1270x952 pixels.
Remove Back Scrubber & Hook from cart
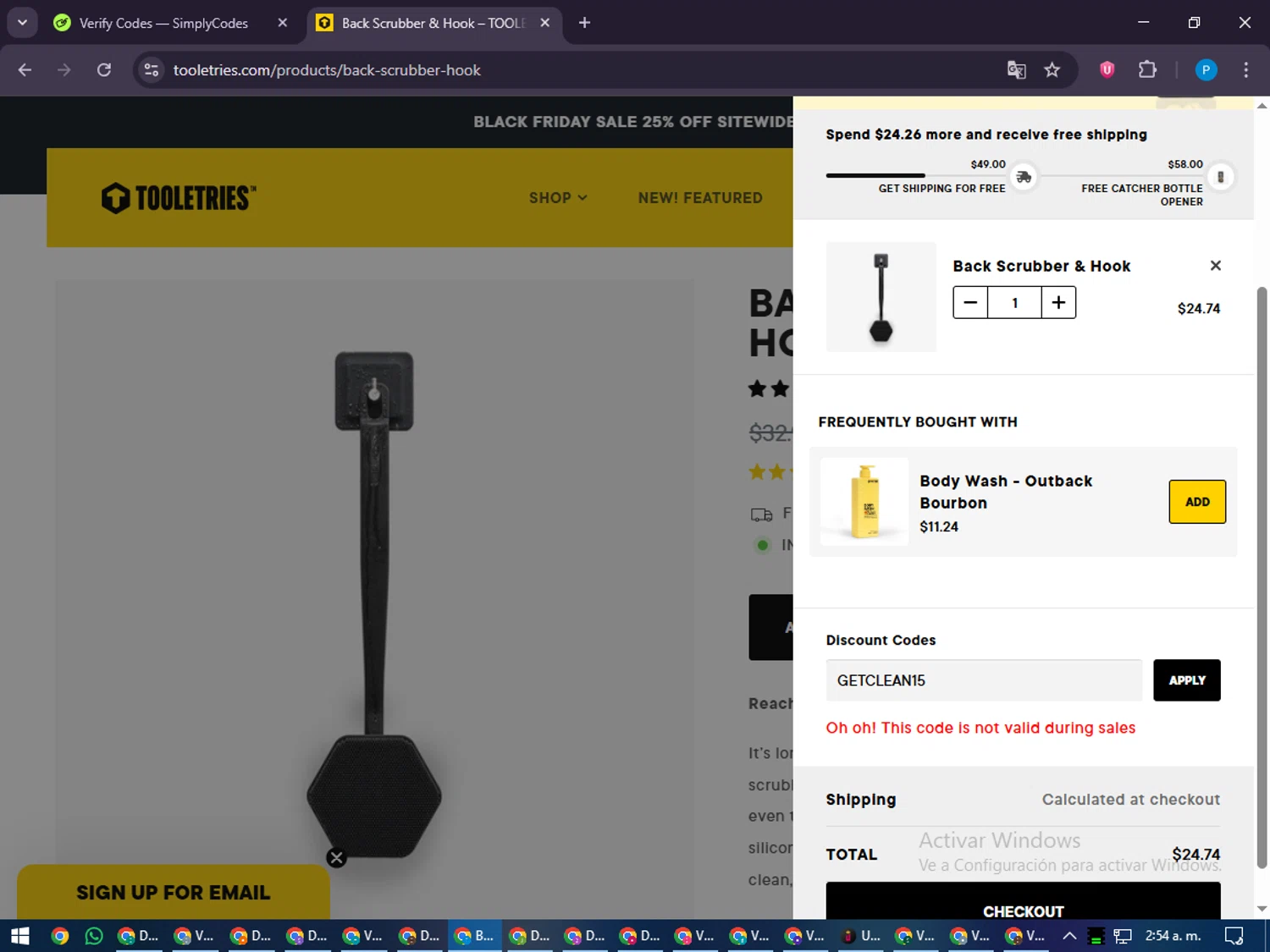coord(1216,266)
